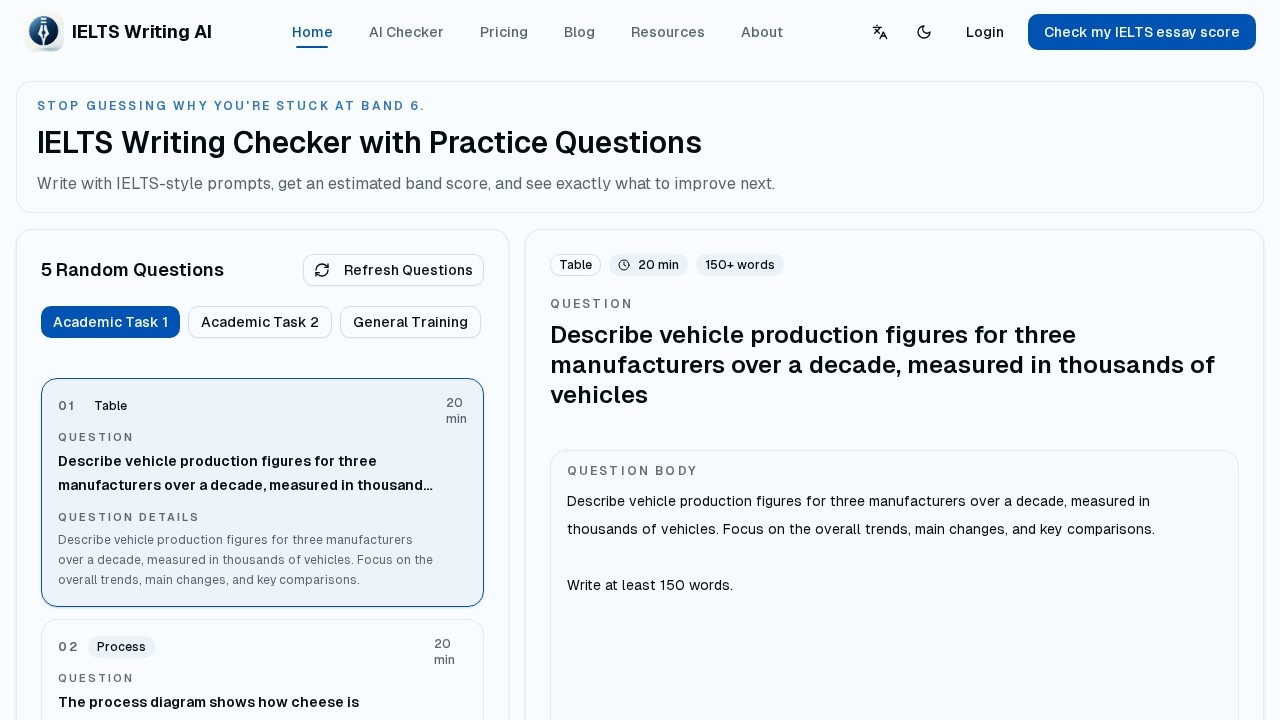Screen dimensions: 1280x720
Task: Click the IELTS Writing AI pen logo
Action: 44,32
